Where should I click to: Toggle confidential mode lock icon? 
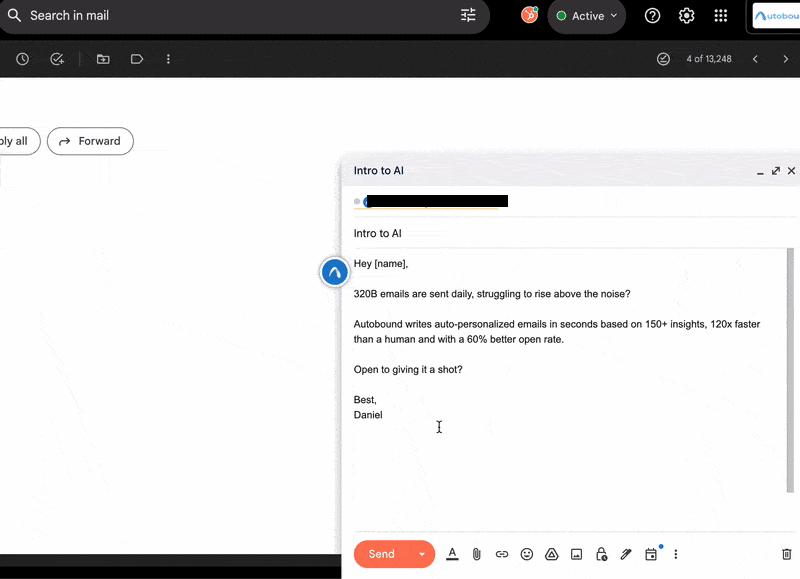[x=602, y=554]
